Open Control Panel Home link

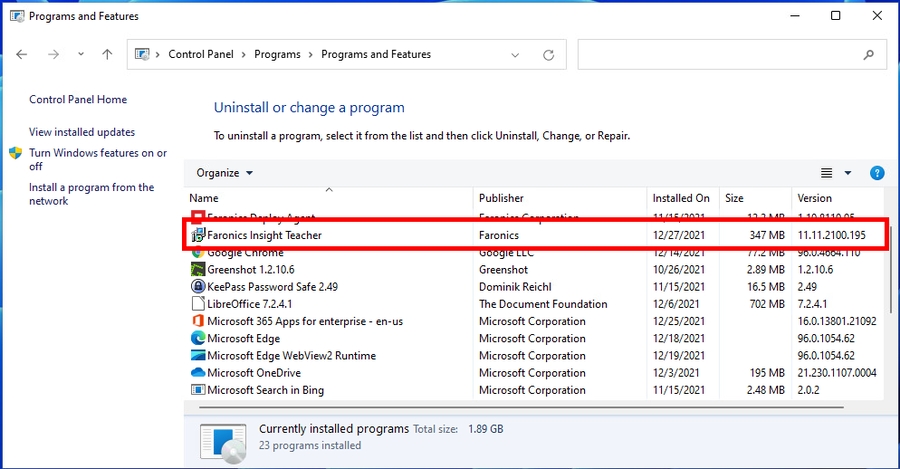click(78, 100)
